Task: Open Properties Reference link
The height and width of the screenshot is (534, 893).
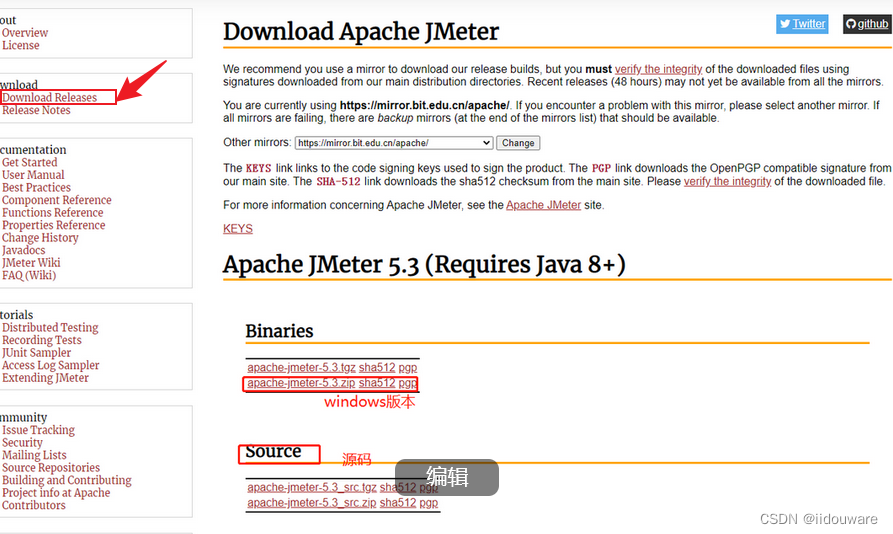Action: click(x=54, y=225)
